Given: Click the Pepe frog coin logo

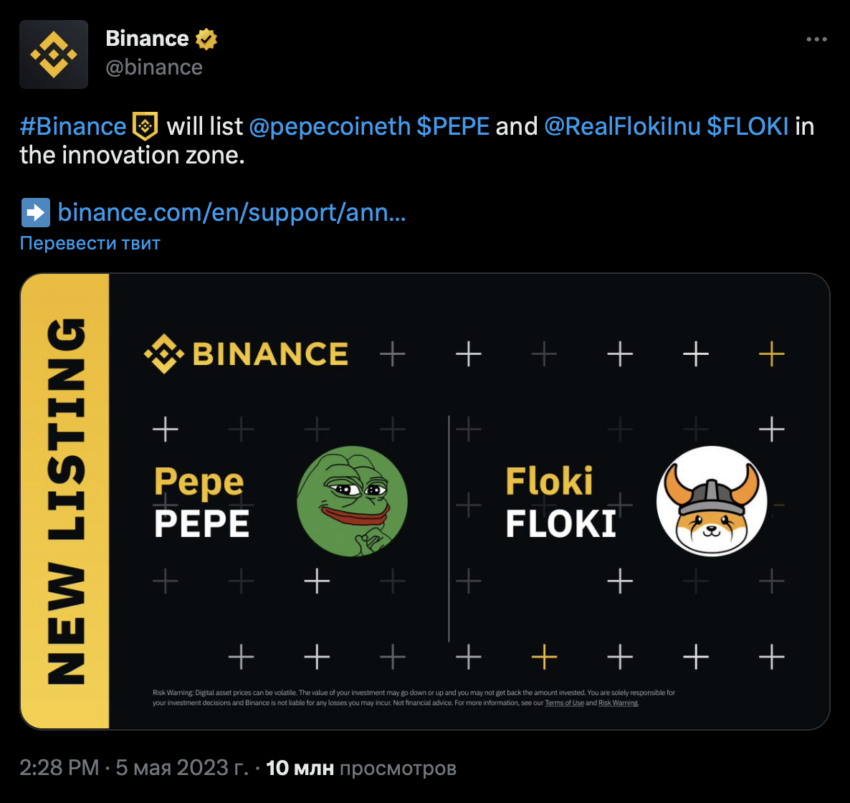Looking at the screenshot, I should [352, 501].
